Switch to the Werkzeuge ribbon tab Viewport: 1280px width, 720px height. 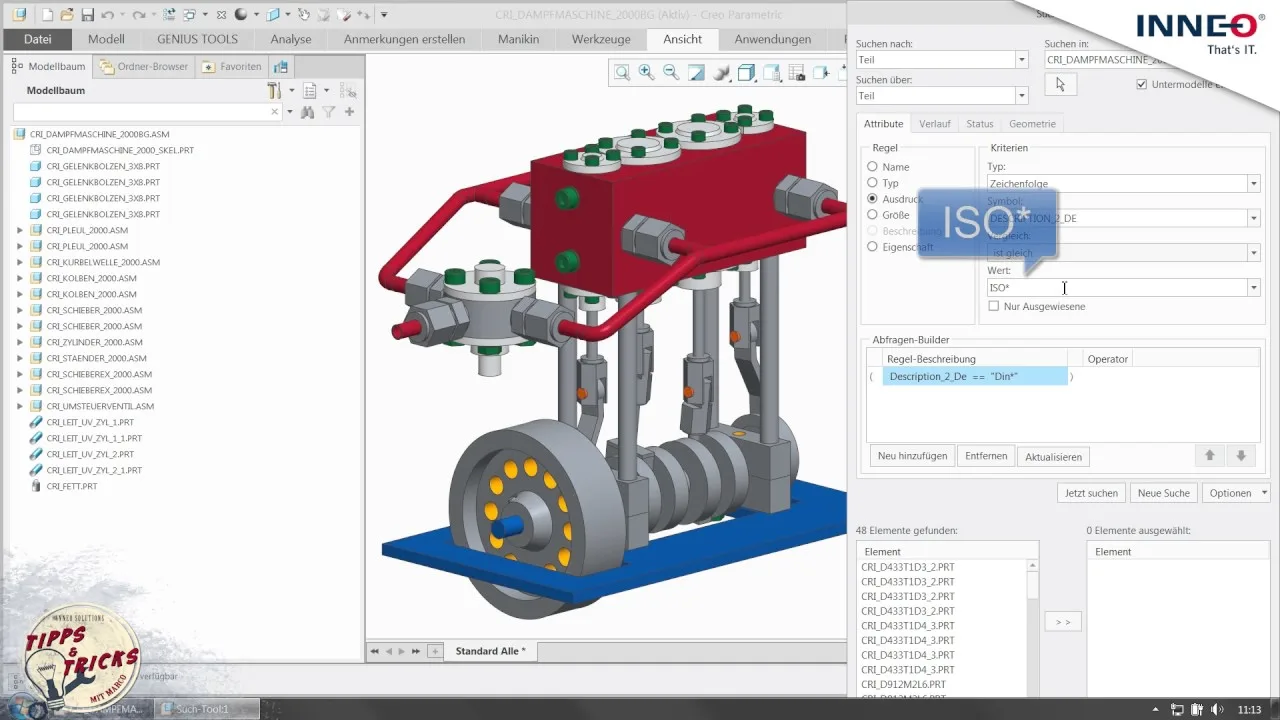[x=601, y=39]
